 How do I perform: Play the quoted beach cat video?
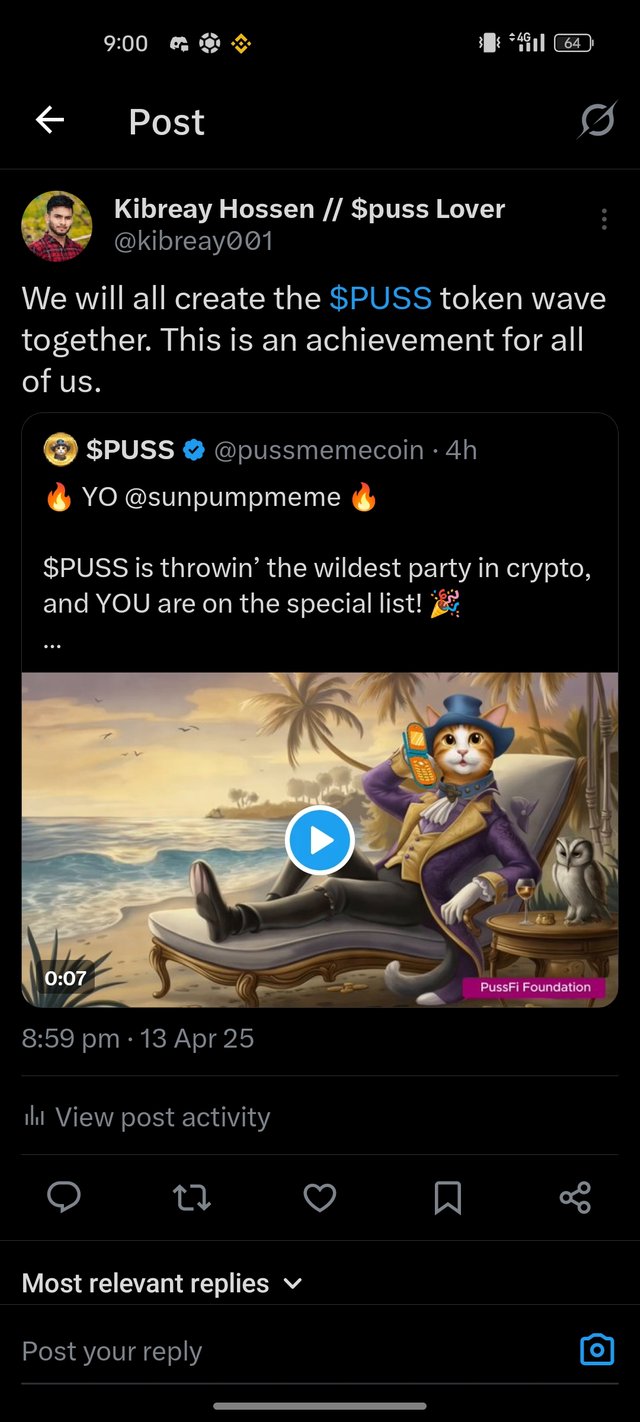point(320,840)
